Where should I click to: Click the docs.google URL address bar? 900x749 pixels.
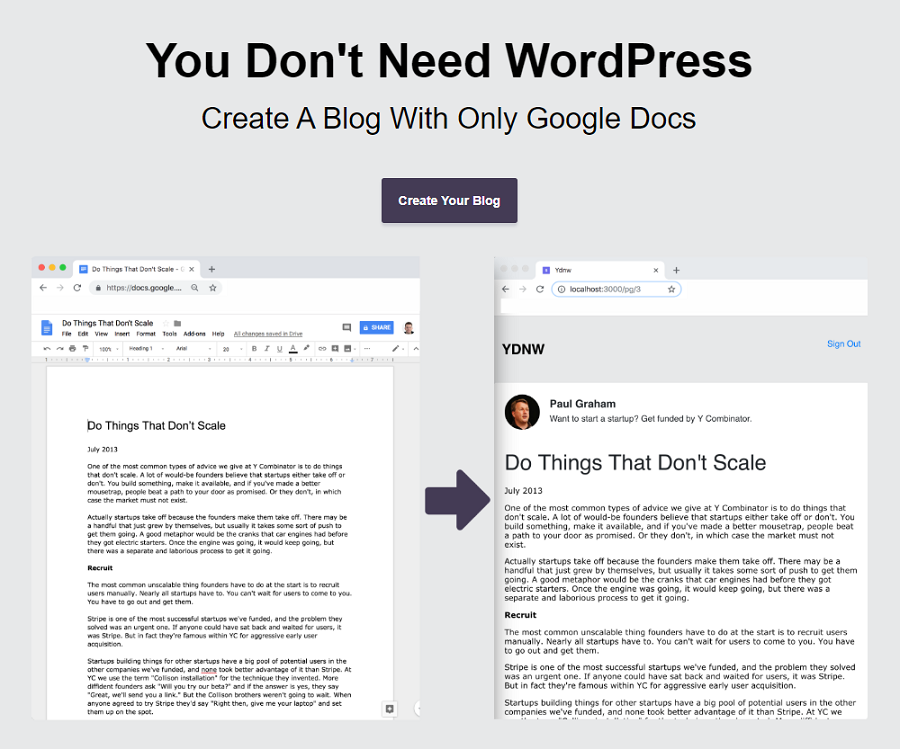155,288
